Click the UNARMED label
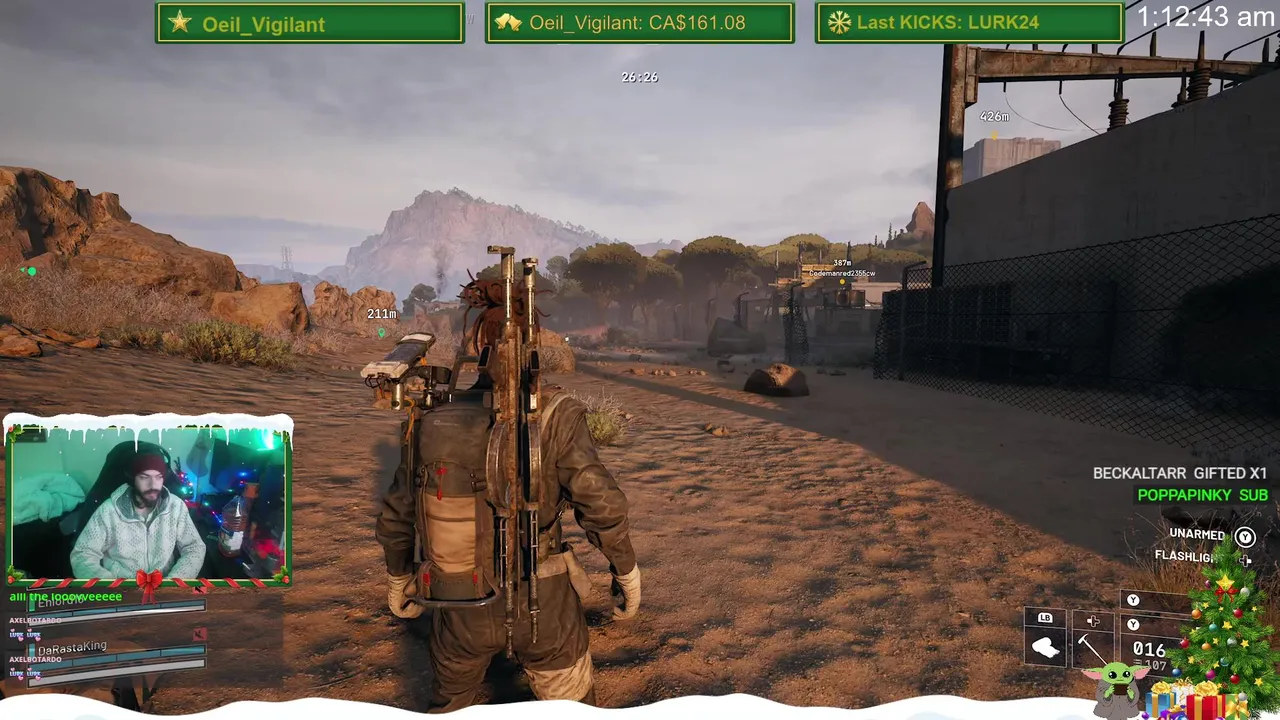The width and height of the screenshot is (1280, 720). [1197, 534]
